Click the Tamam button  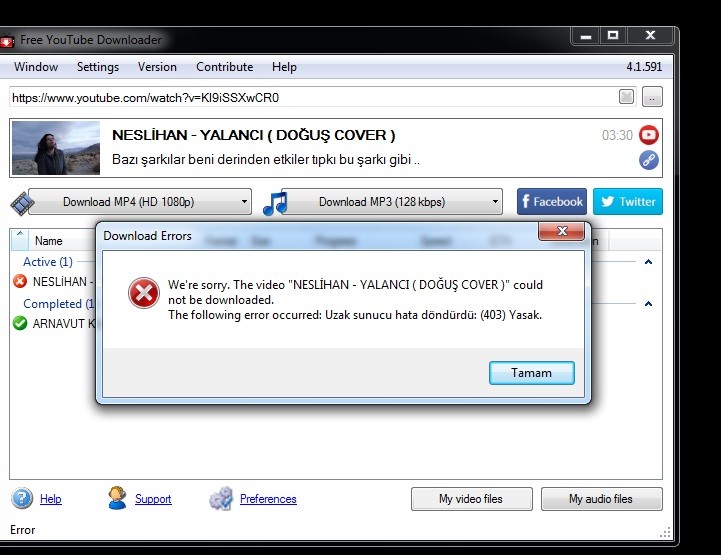[532, 373]
